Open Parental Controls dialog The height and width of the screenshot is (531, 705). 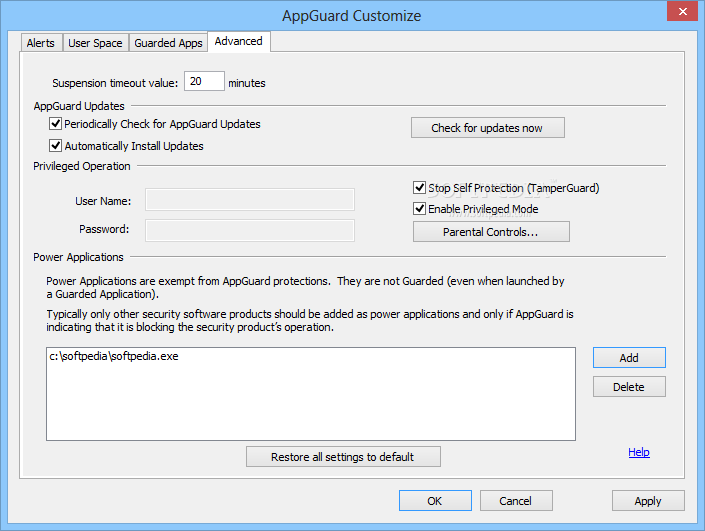tap(491, 232)
